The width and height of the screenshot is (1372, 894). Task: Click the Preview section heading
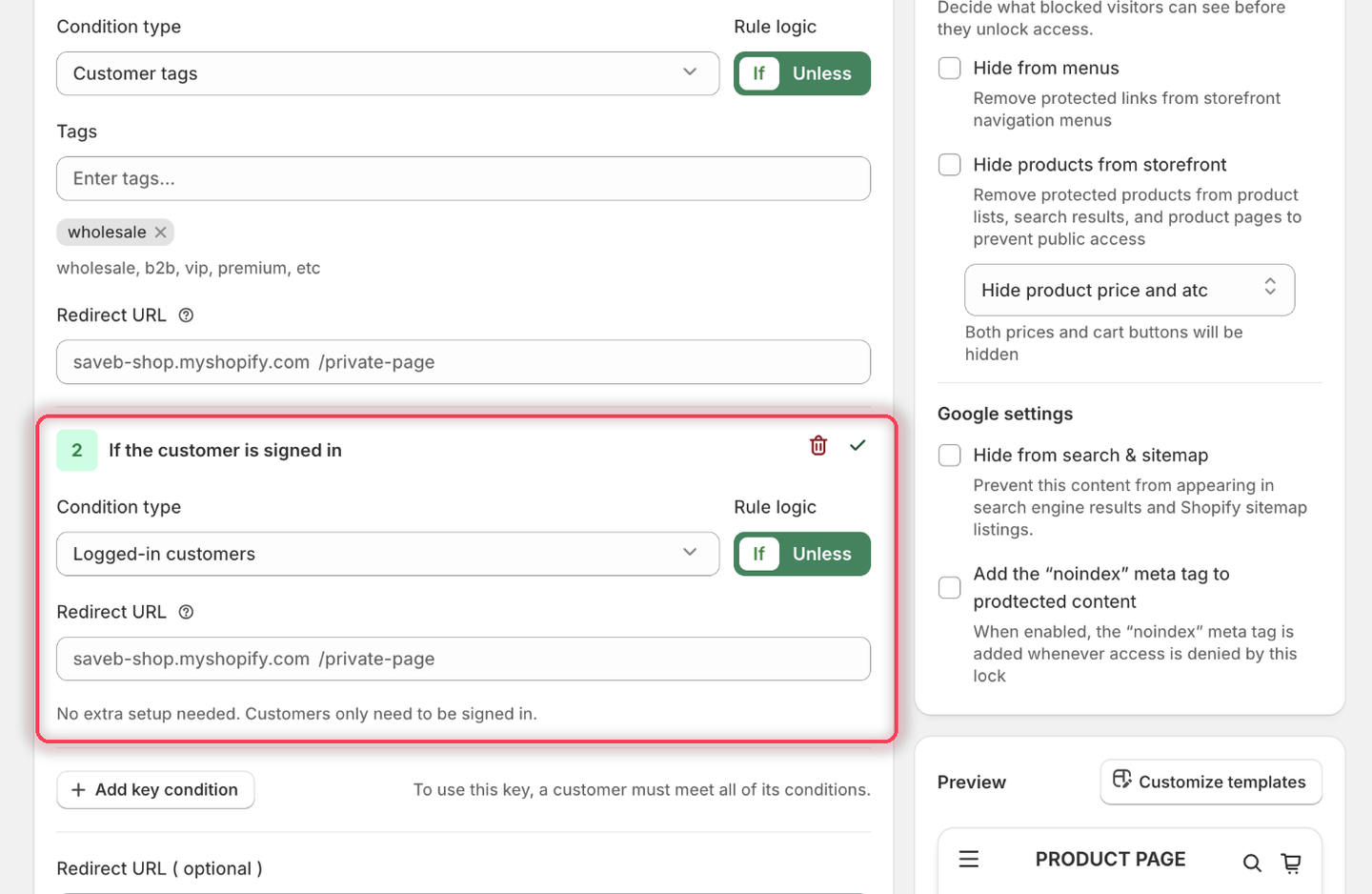[x=972, y=782]
